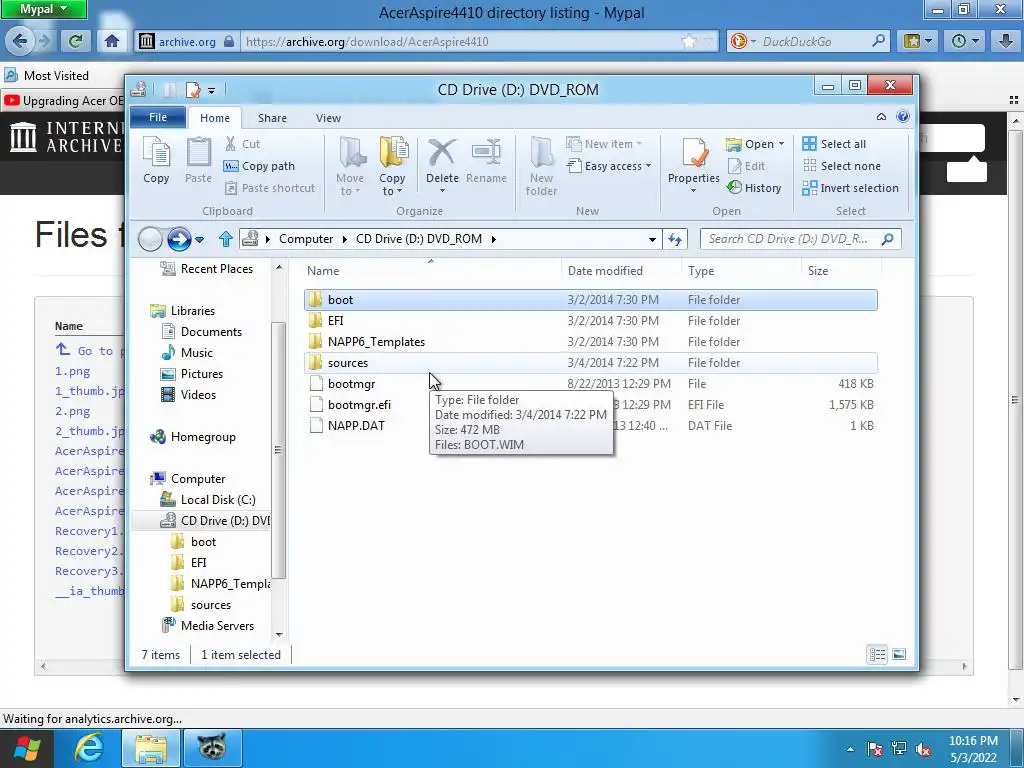Open the New item dropdown
This screenshot has height=768, width=1024.
(x=604, y=144)
